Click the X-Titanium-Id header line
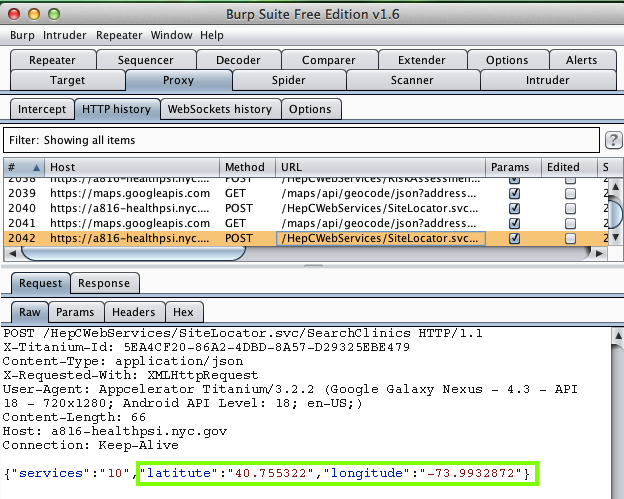The image size is (624, 499). (x=206, y=347)
